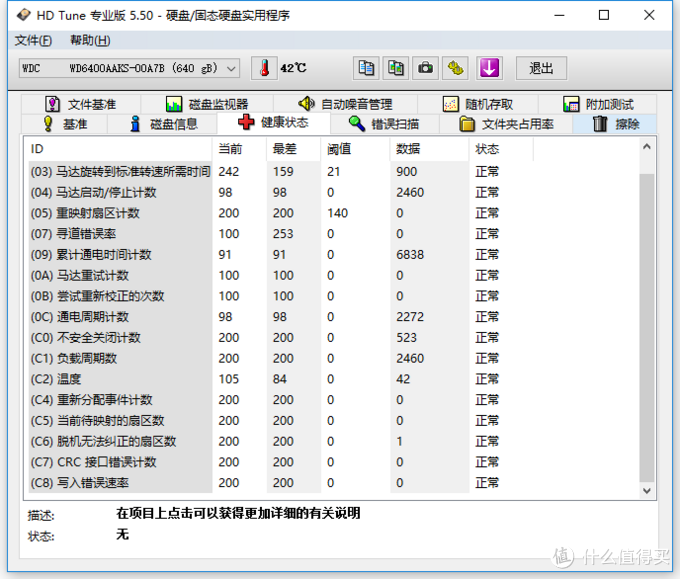
Task: Select the (C2) 温度 row
Action: (x=118, y=379)
